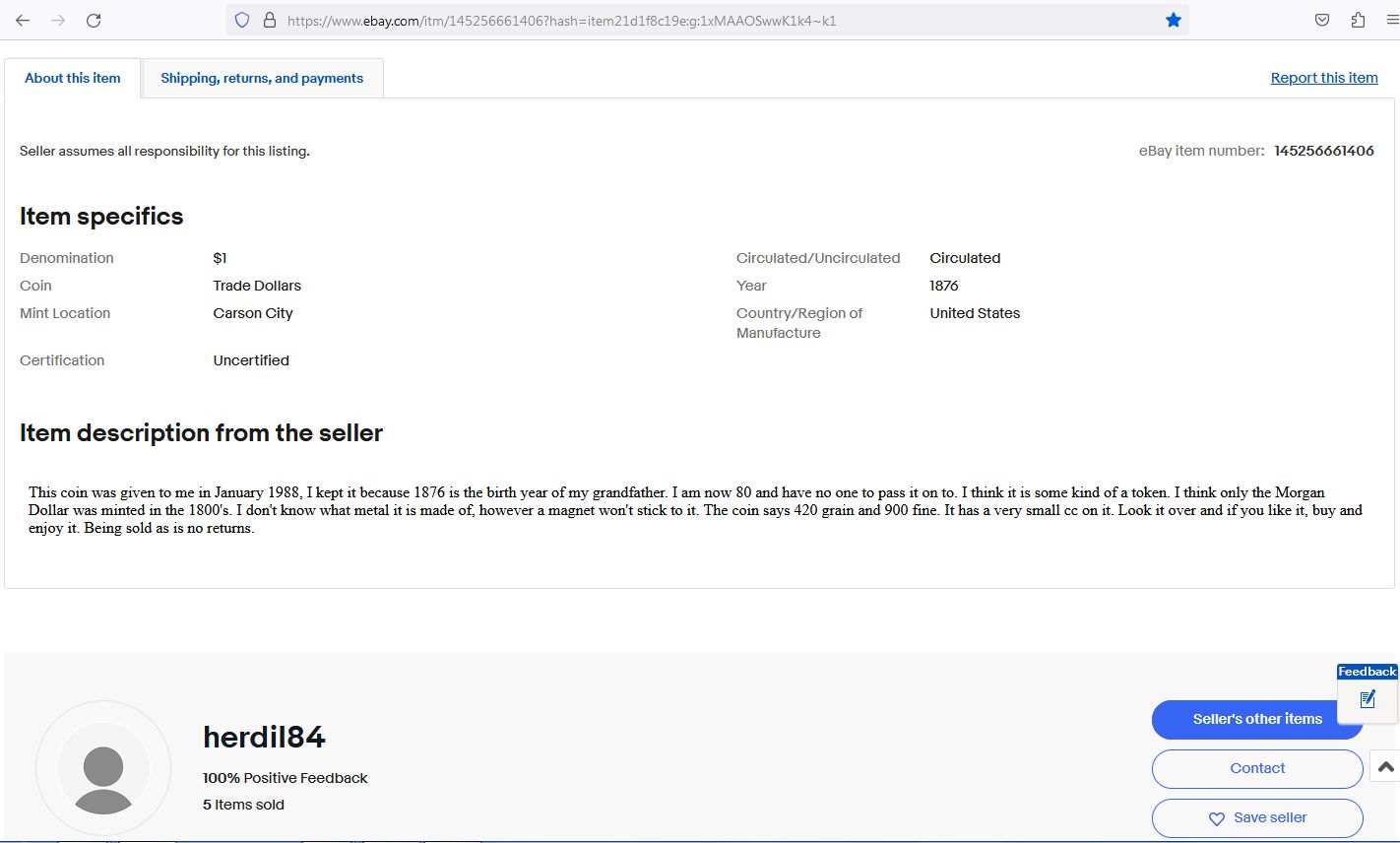Open the herdil84 seller name link
The image size is (1400, 843).
click(x=264, y=738)
